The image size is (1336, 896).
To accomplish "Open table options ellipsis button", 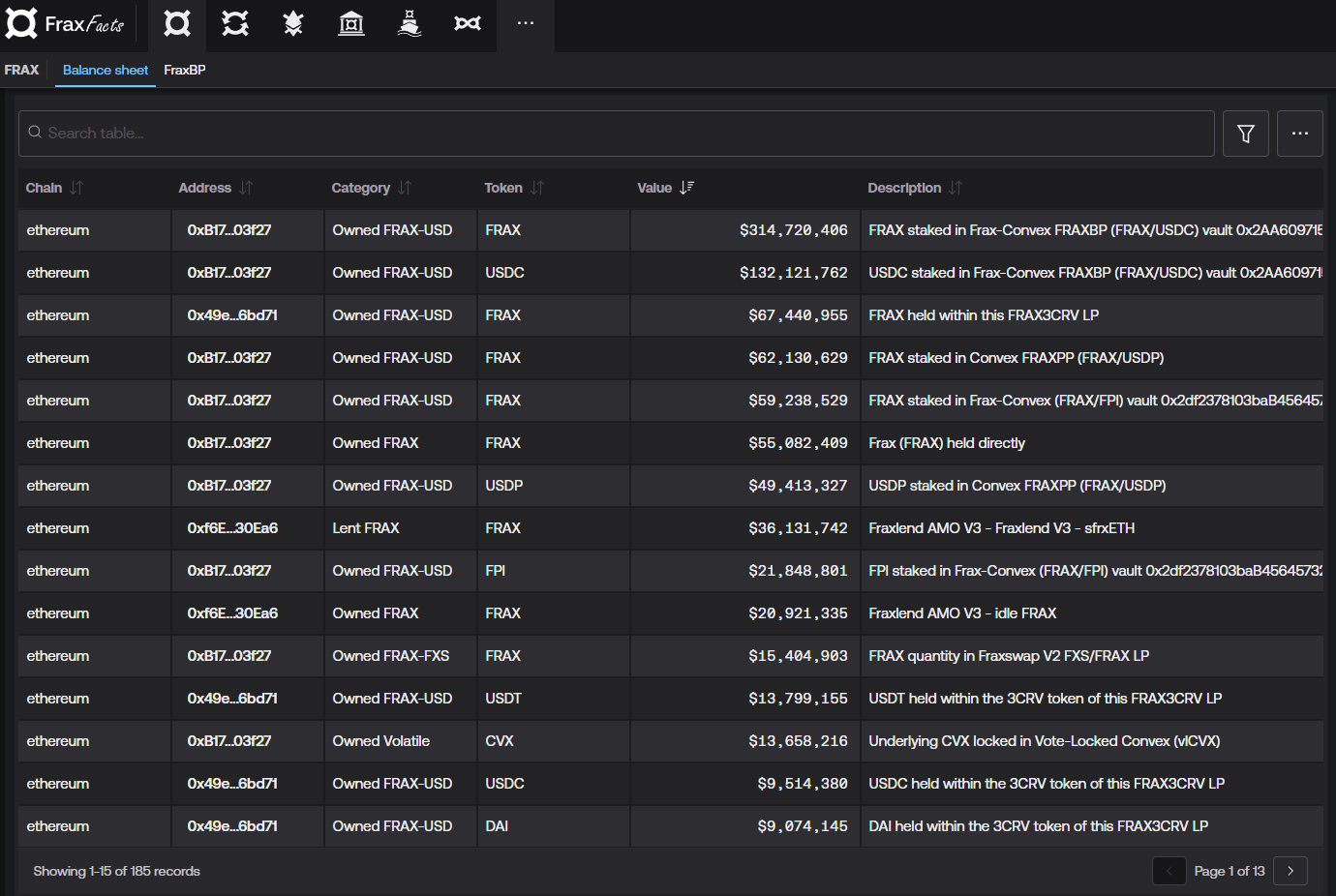I will (x=1300, y=134).
